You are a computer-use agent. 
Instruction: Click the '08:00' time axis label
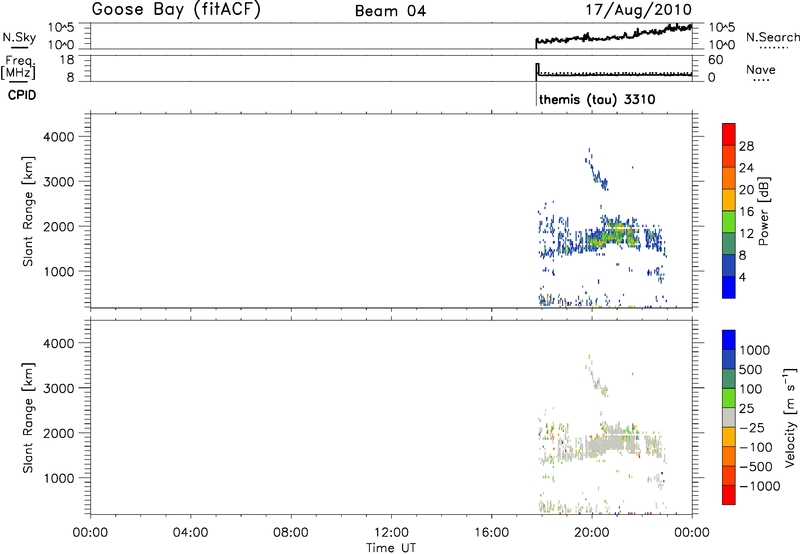tap(291, 533)
